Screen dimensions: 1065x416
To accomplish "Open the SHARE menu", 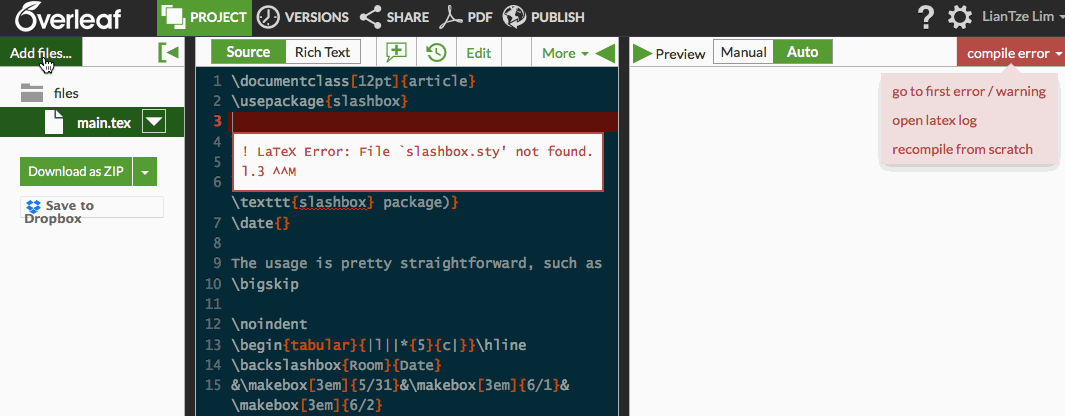I will pos(394,17).
